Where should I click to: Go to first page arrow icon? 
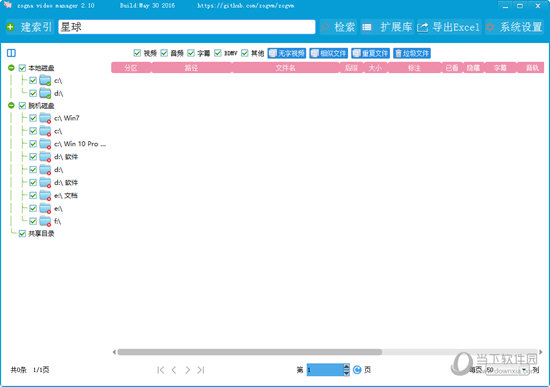tap(161, 370)
